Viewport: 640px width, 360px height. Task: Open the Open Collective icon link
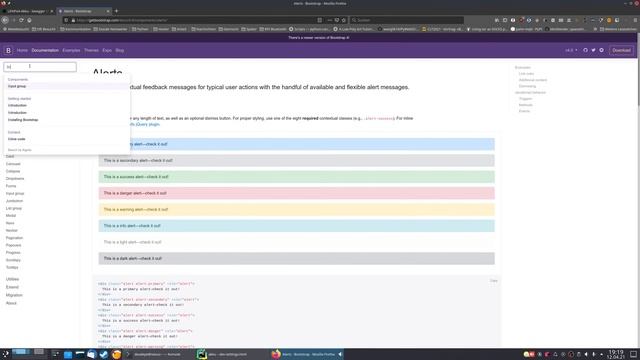click(602, 50)
